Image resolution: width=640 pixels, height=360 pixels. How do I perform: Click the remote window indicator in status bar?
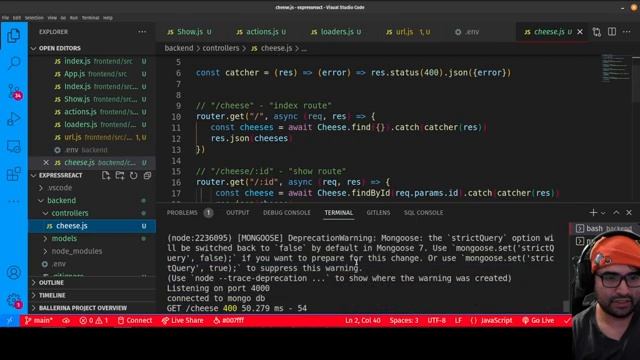point(10,321)
